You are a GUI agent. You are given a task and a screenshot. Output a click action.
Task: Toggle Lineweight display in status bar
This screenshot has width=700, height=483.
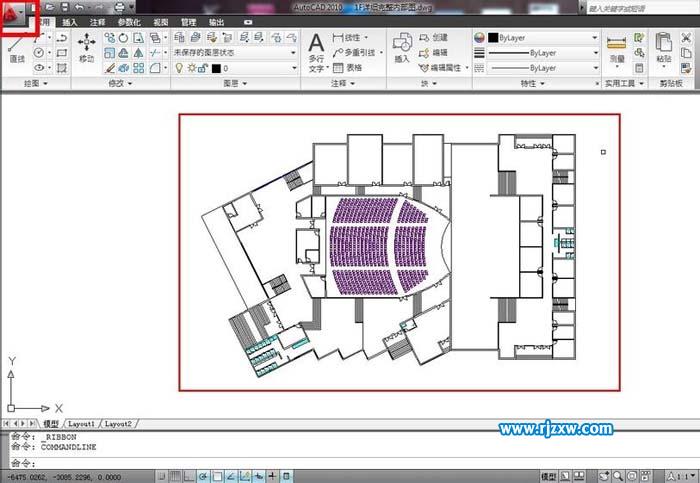pos(272,476)
